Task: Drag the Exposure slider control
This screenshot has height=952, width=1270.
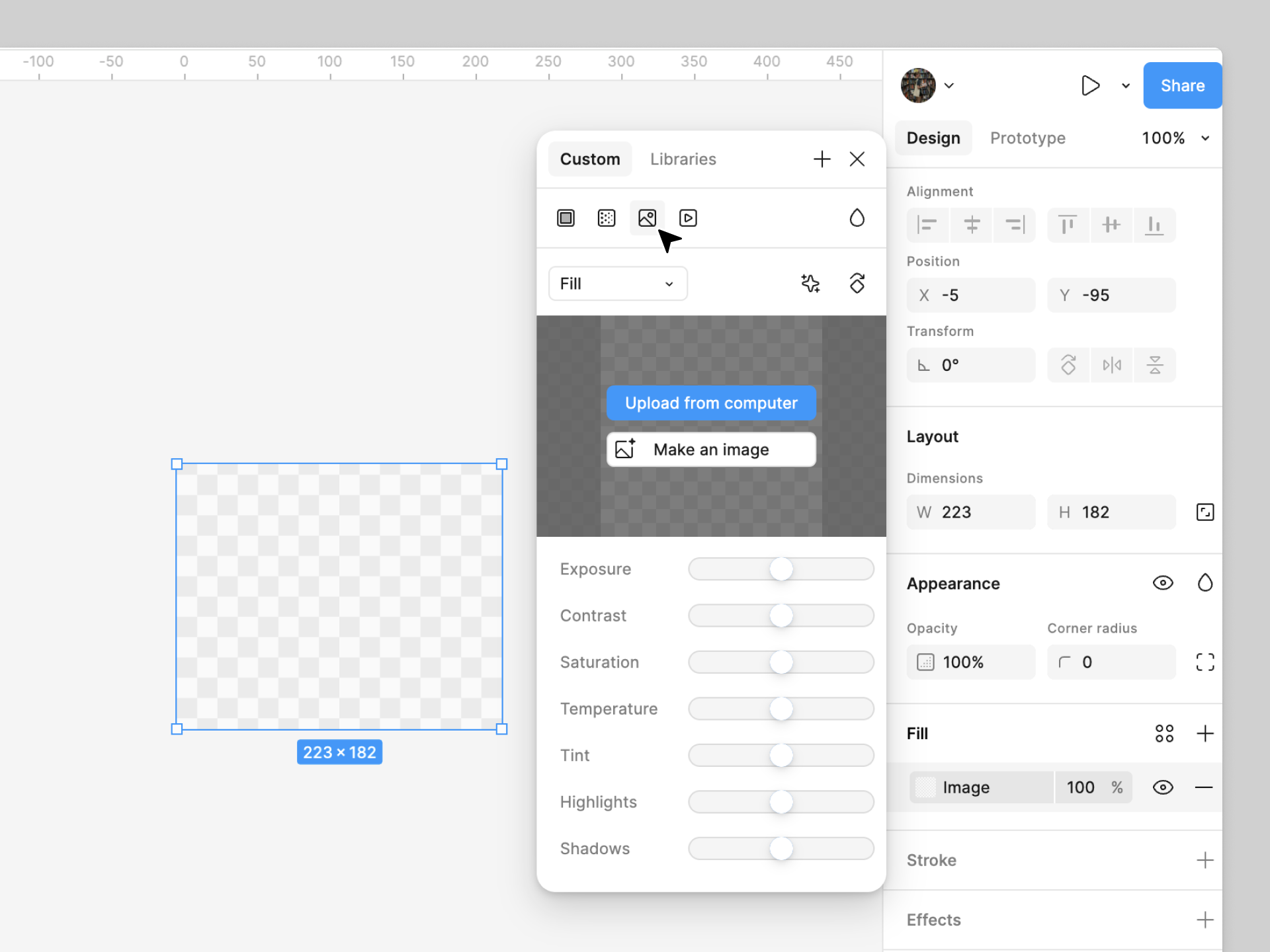Action: click(x=782, y=568)
